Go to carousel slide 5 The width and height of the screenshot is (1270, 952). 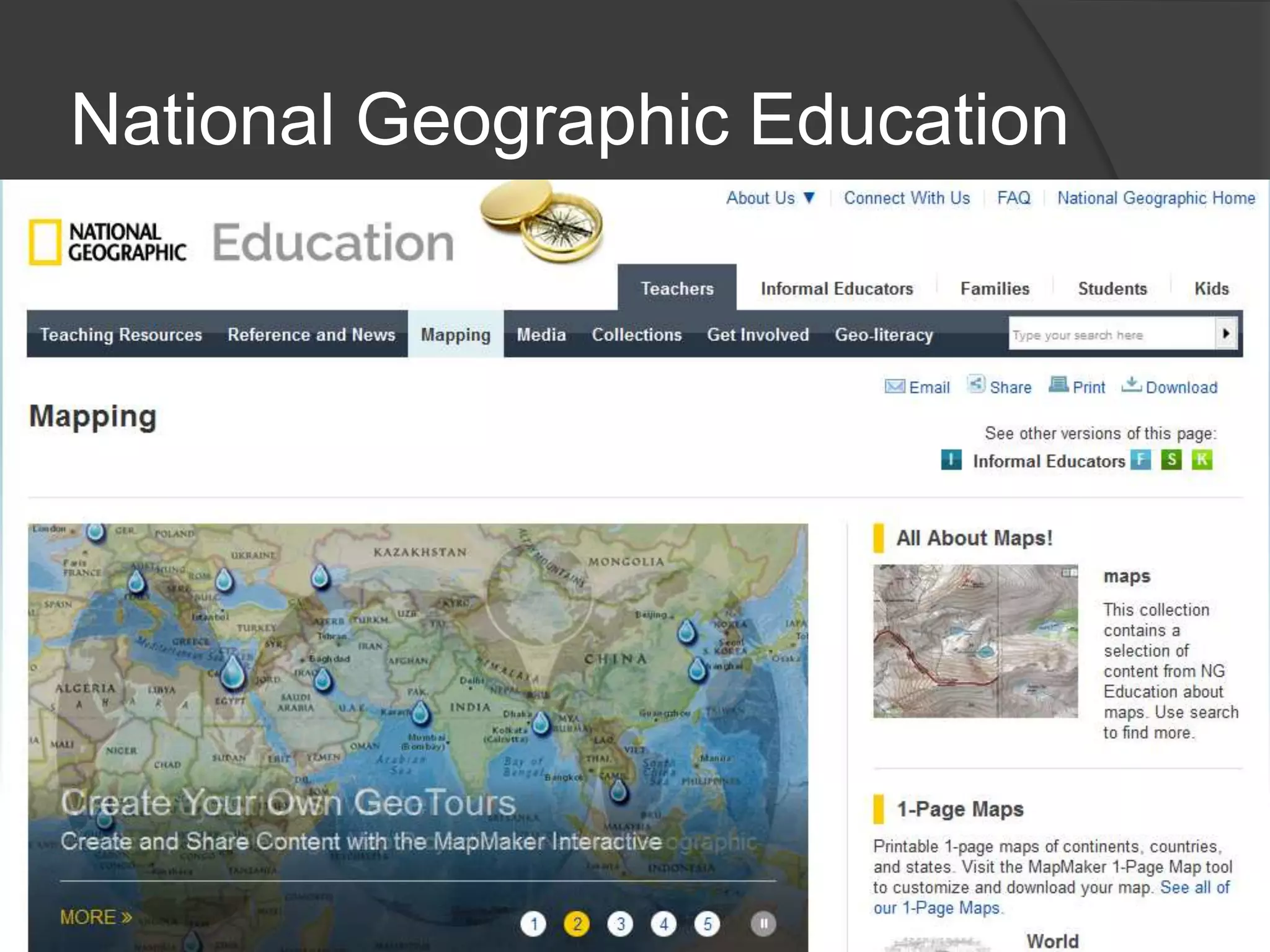tap(707, 924)
